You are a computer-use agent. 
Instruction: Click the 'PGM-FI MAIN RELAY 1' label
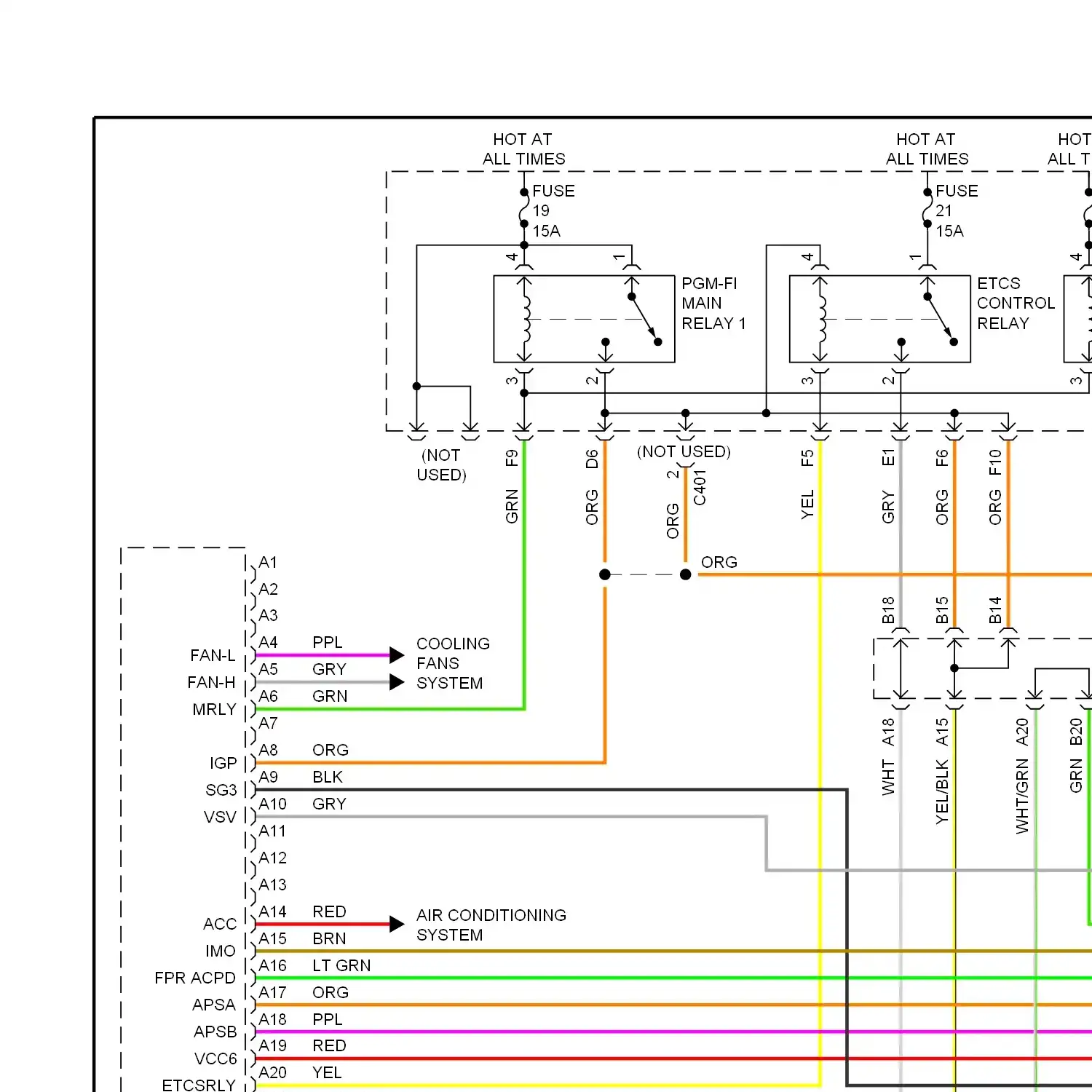[x=713, y=304]
